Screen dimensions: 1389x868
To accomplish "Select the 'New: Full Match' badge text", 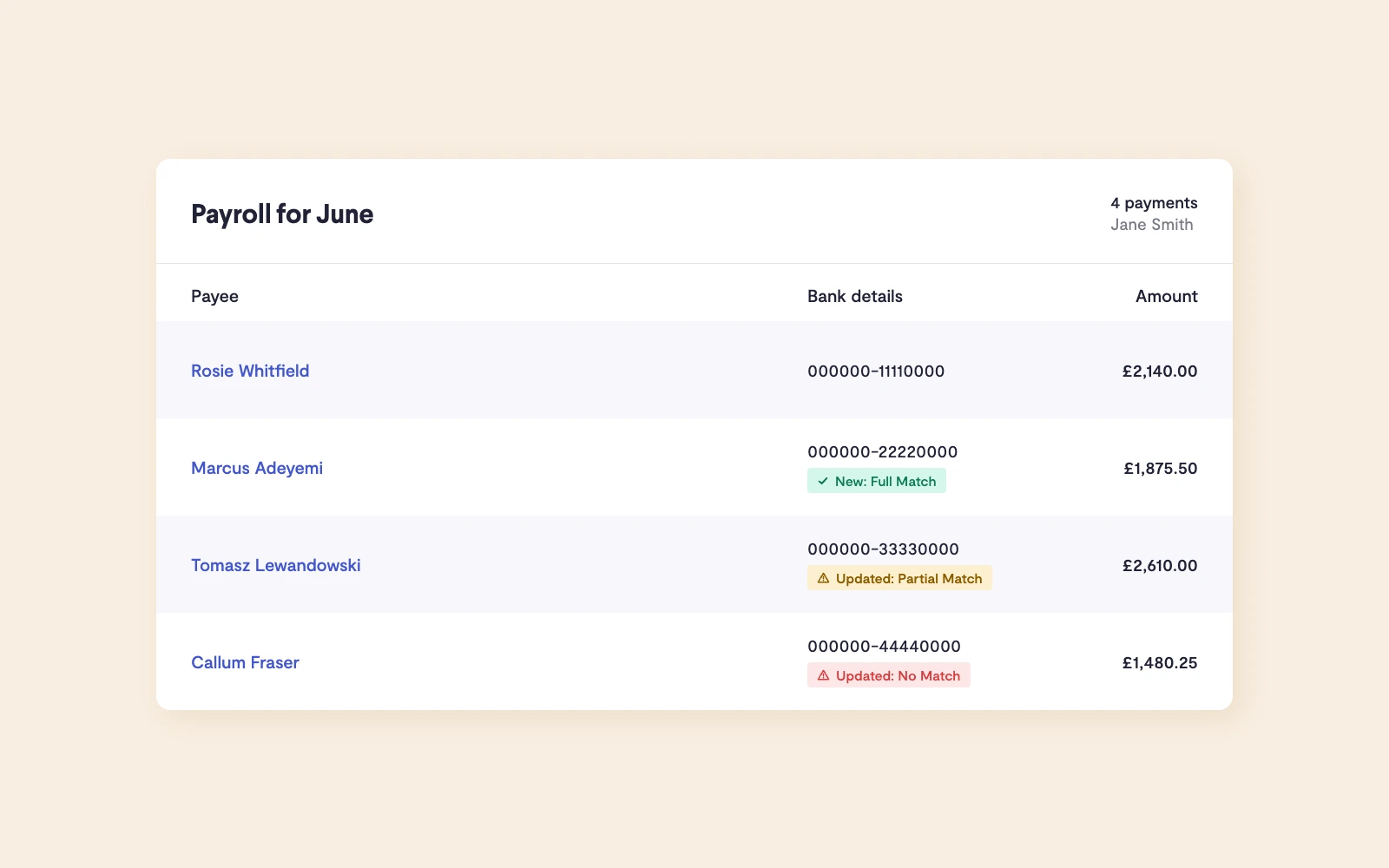I will [x=885, y=481].
